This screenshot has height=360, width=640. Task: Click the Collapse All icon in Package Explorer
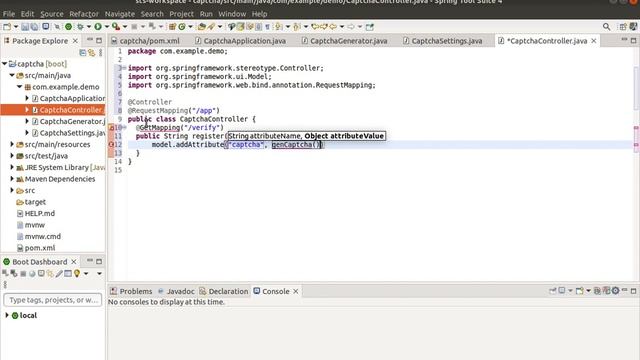pyautogui.click(x=82, y=53)
